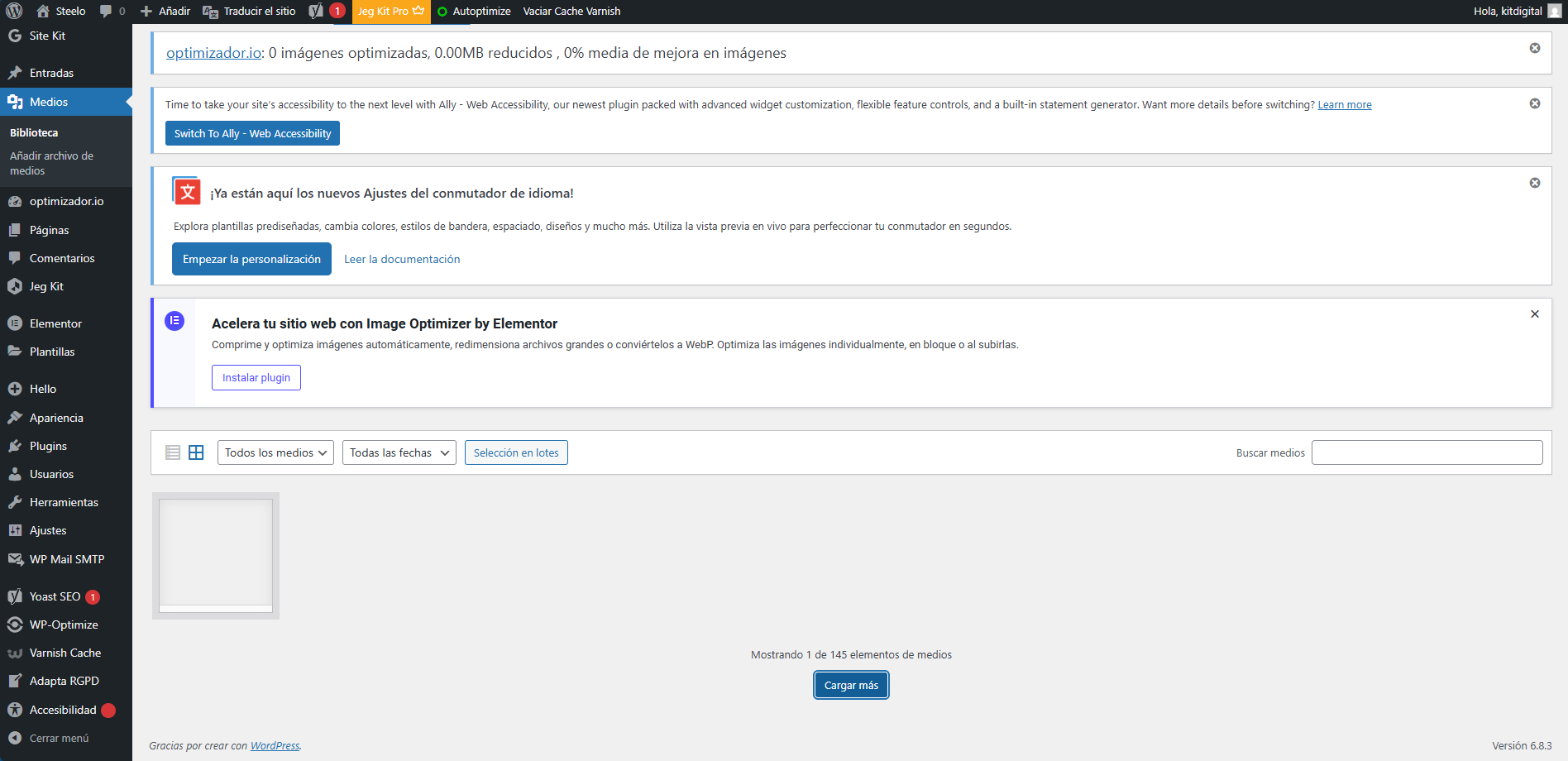Switch to list view in media library
Screen dimensions: 1568x761
173,452
